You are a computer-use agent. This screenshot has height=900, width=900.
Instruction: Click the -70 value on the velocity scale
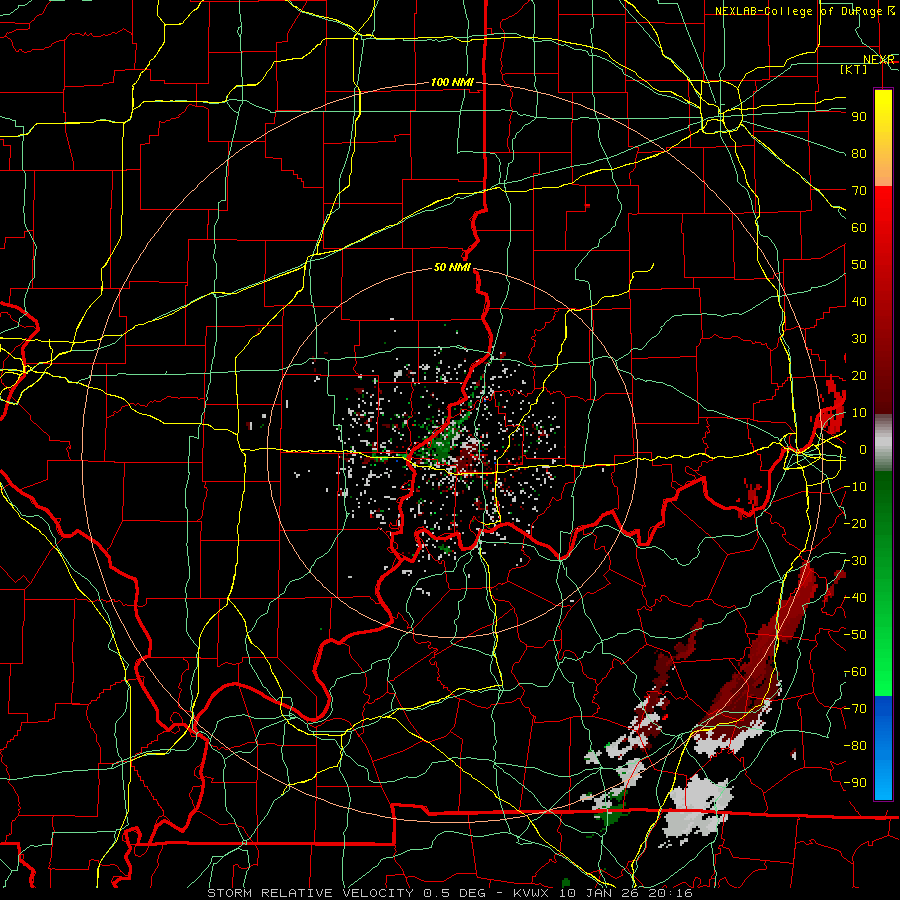pos(856,709)
